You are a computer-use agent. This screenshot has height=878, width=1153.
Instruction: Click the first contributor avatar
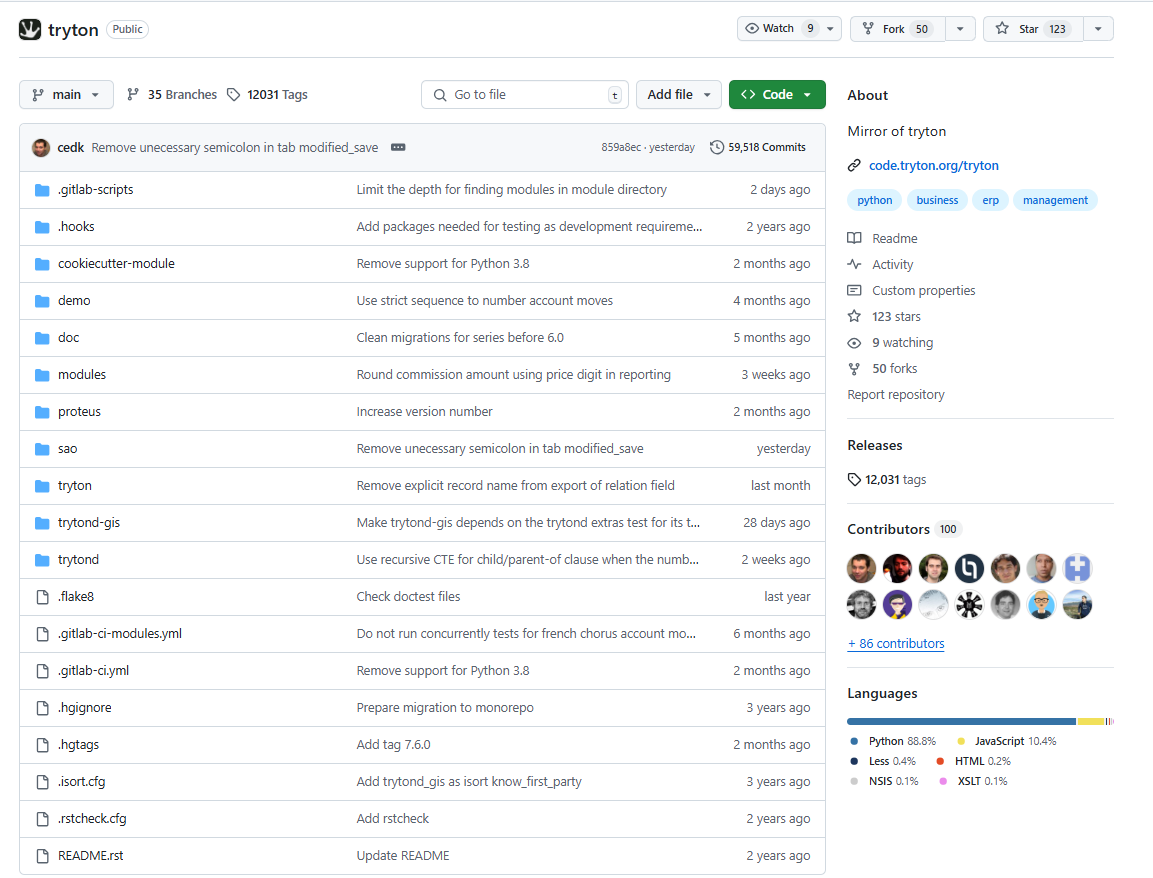[861, 568]
